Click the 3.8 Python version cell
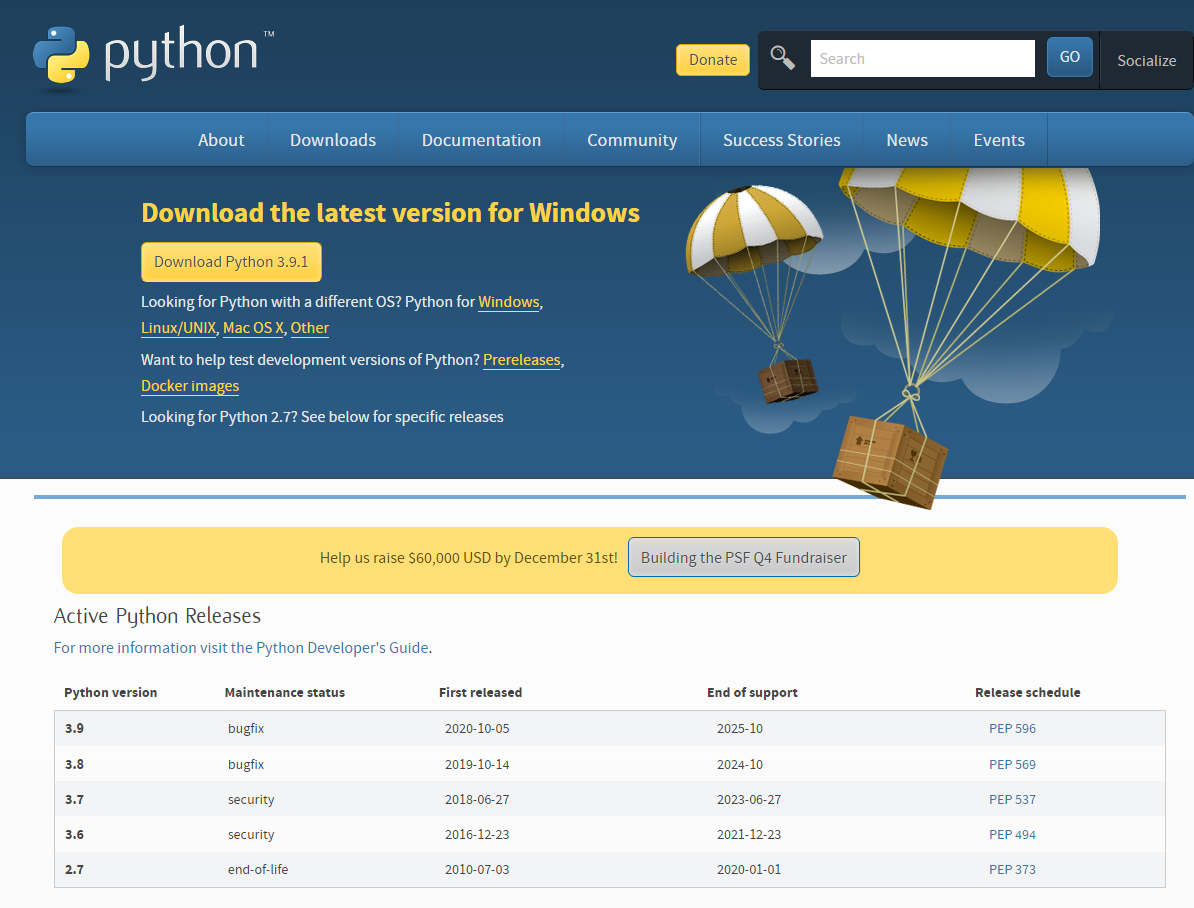1194x908 pixels. pyautogui.click(x=75, y=765)
